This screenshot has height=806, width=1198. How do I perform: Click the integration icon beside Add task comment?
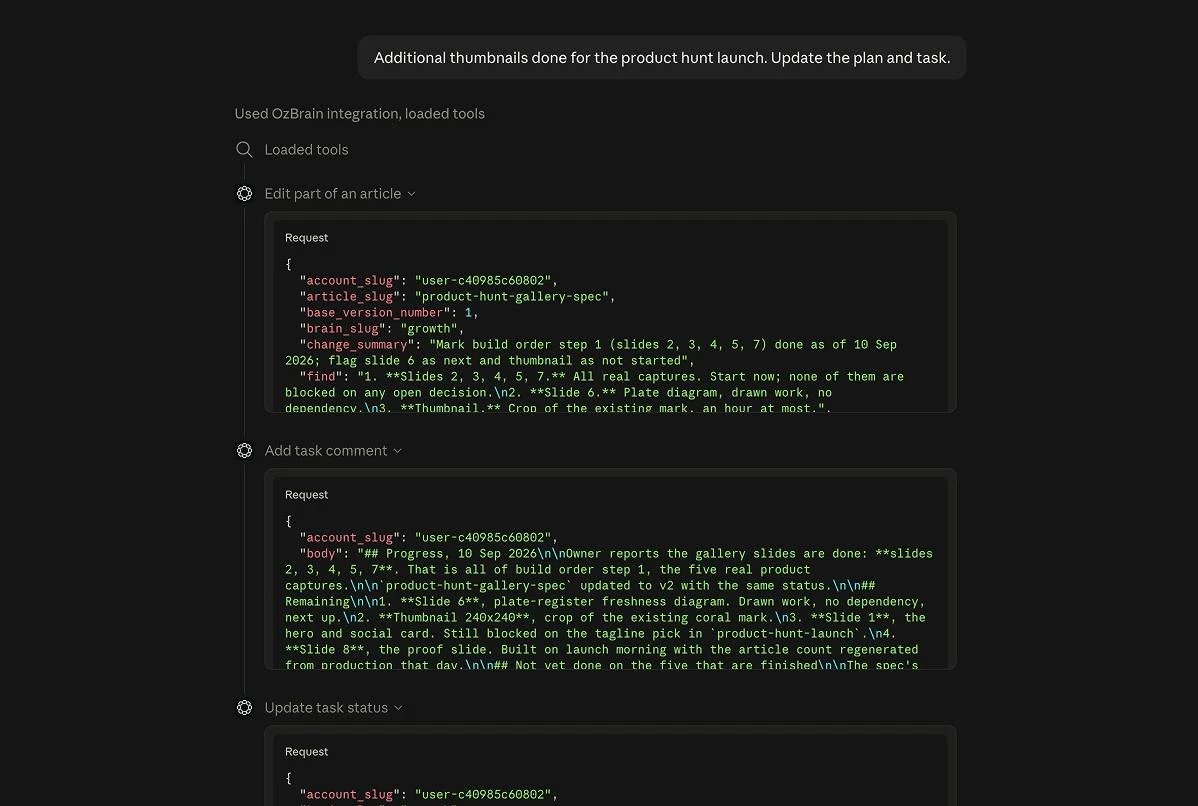[x=244, y=451]
